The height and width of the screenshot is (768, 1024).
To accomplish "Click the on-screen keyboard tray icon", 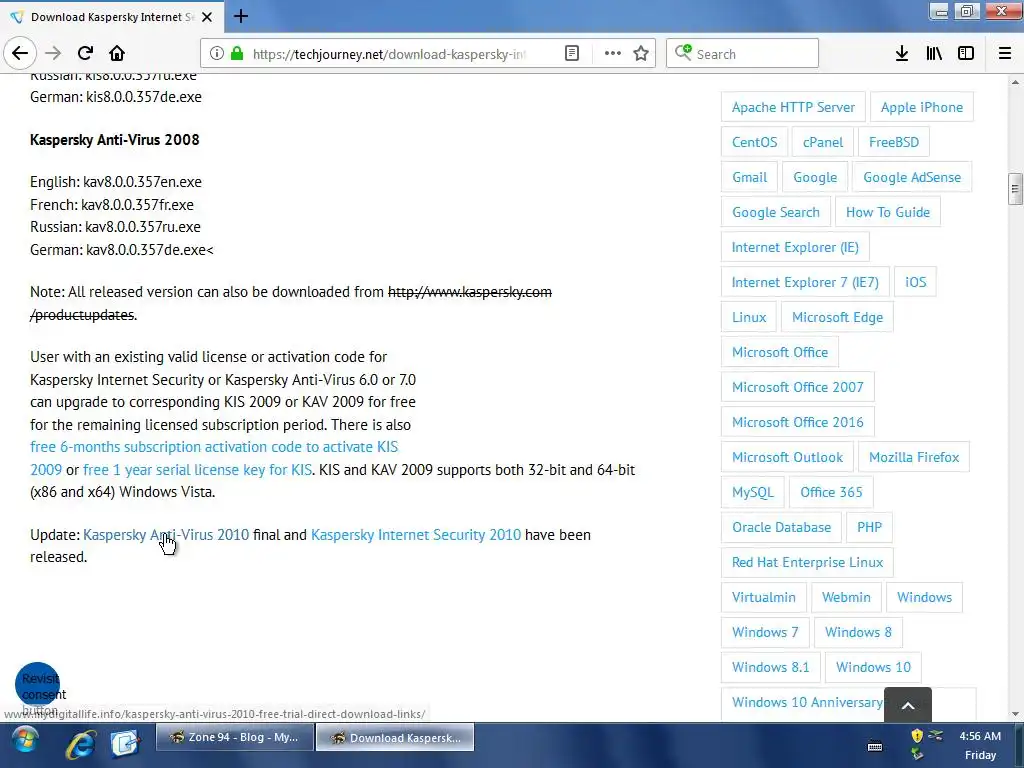I will [875, 746].
